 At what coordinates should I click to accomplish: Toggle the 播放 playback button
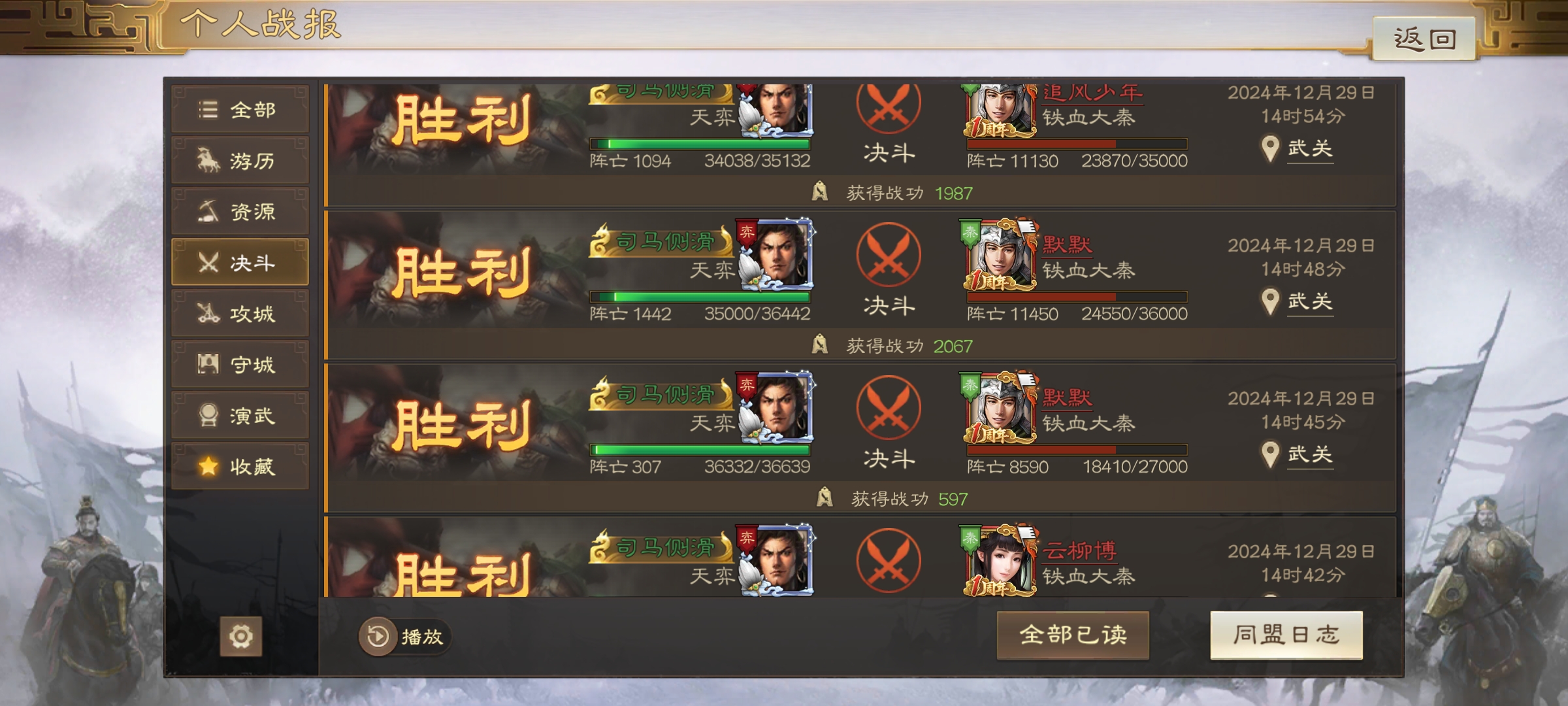(x=405, y=636)
